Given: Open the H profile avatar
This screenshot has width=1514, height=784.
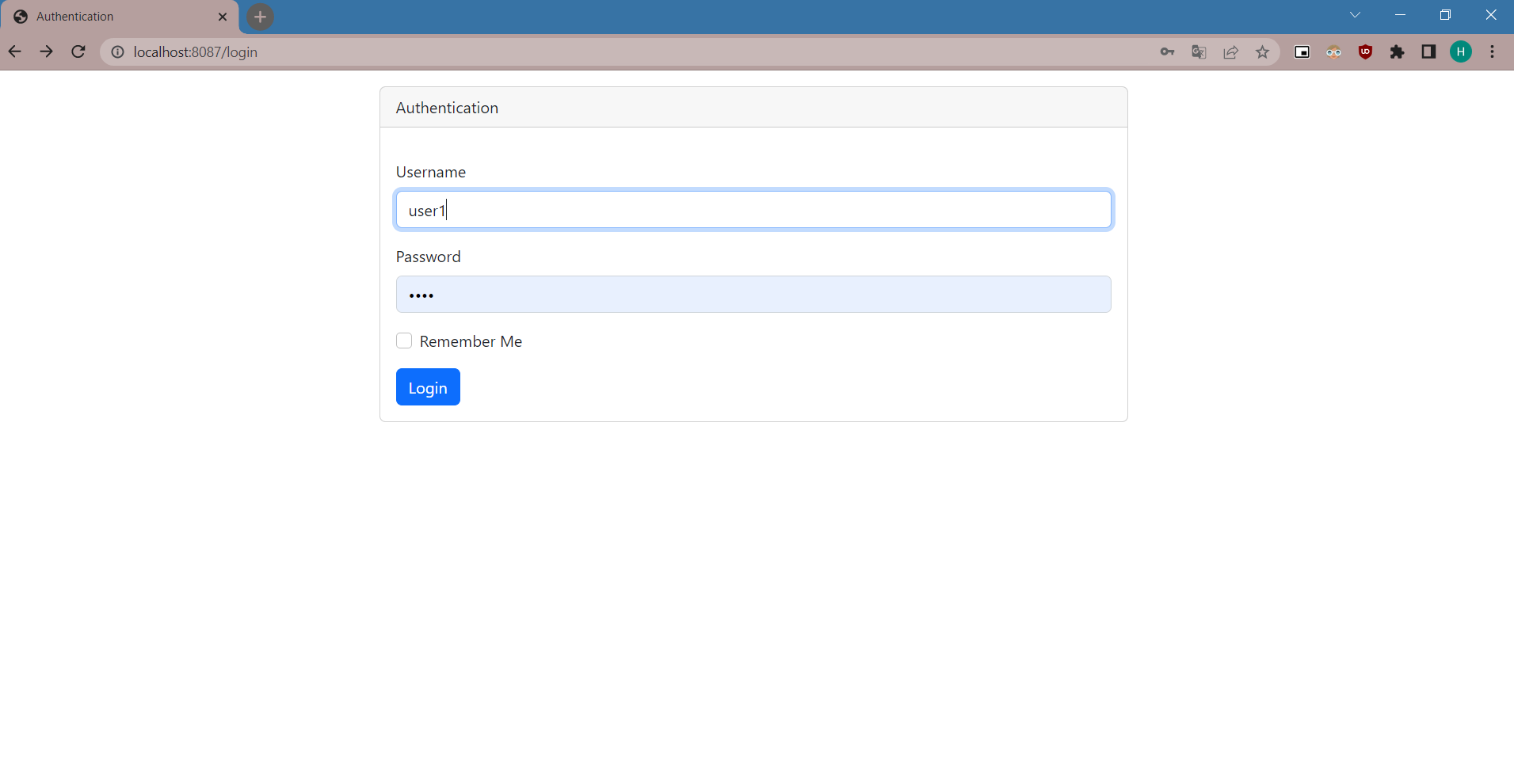Looking at the screenshot, I should pos(1461,51).
